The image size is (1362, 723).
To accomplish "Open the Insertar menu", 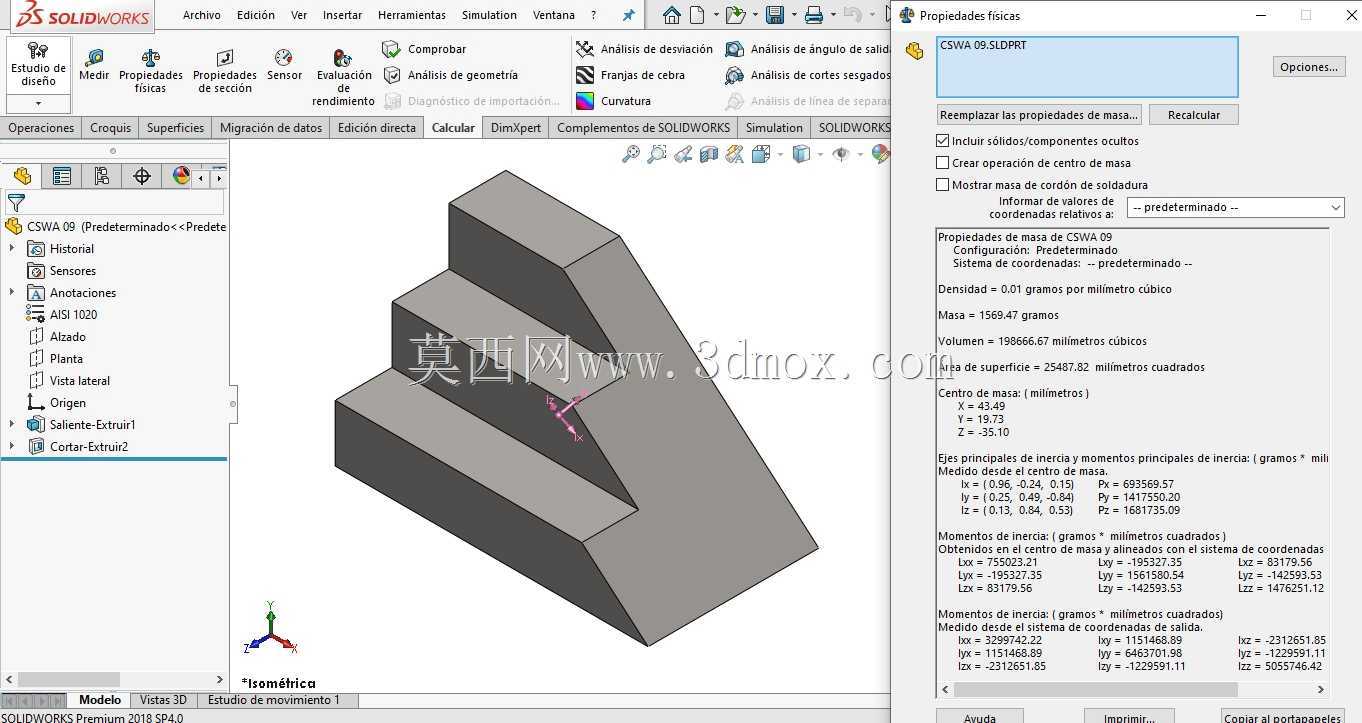I will pos(343,15).
